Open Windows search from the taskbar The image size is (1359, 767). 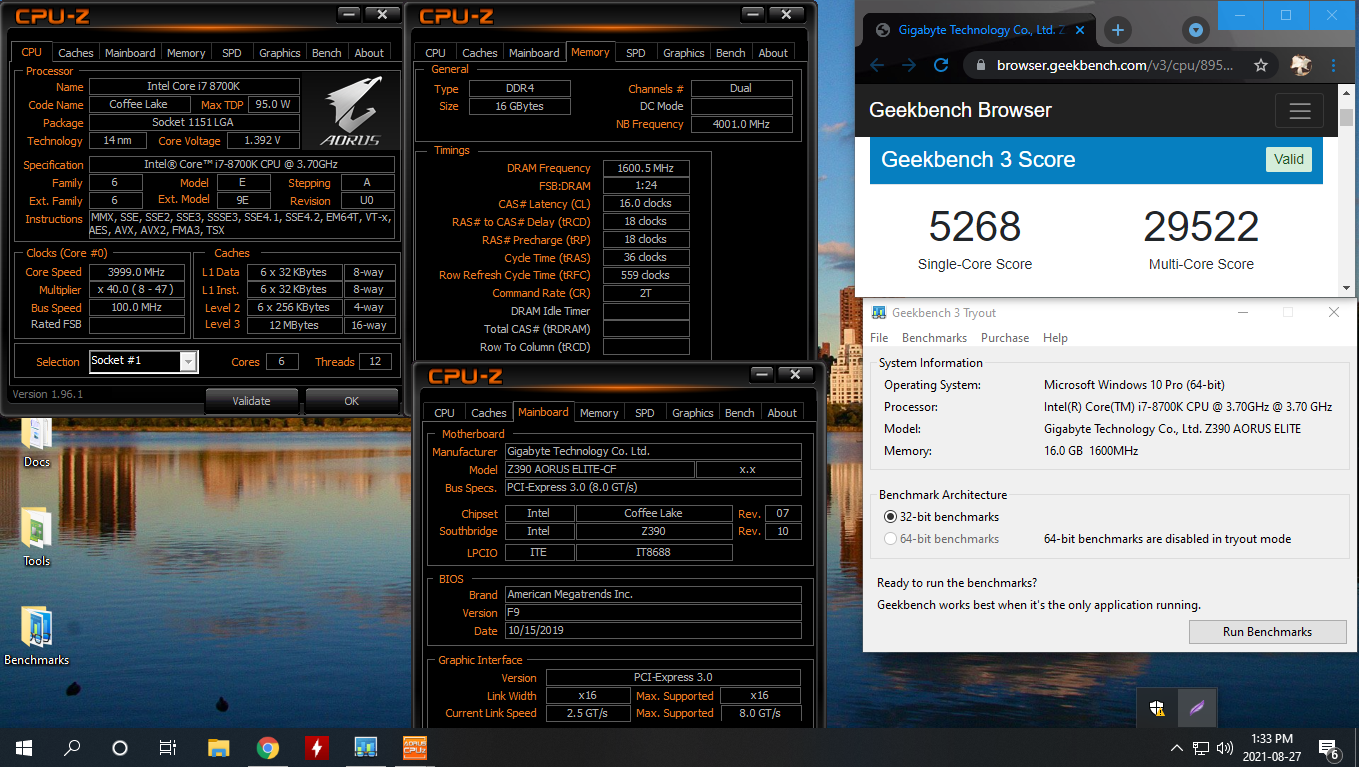[72, 747]
